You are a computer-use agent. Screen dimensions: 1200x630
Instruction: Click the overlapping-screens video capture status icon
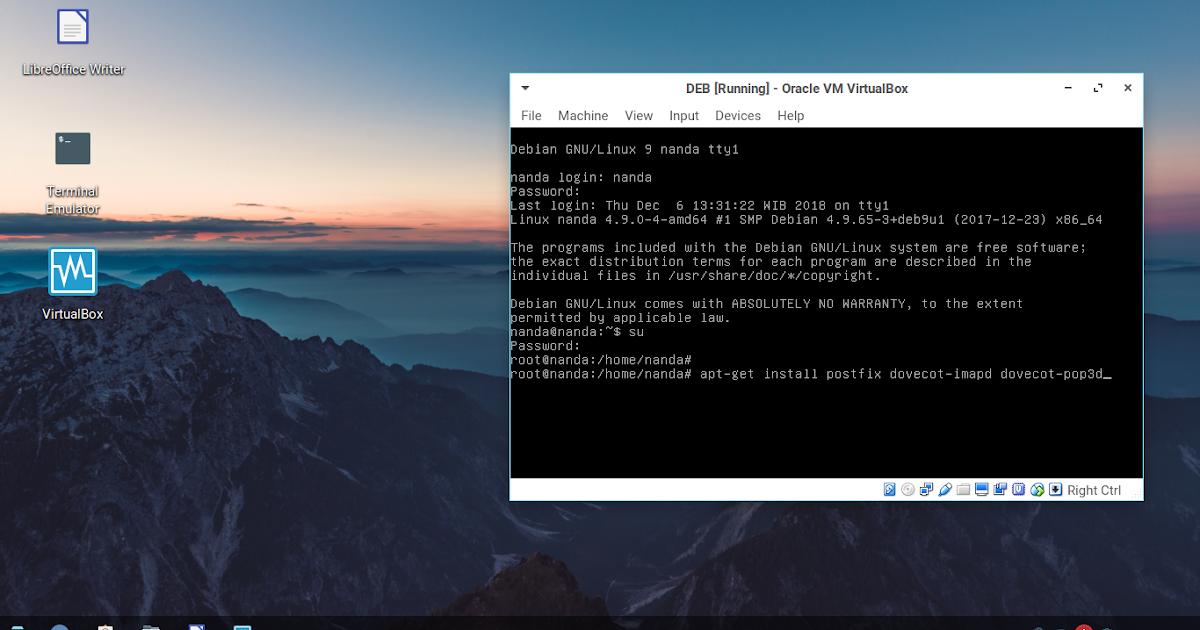[x=1000, y=490]
